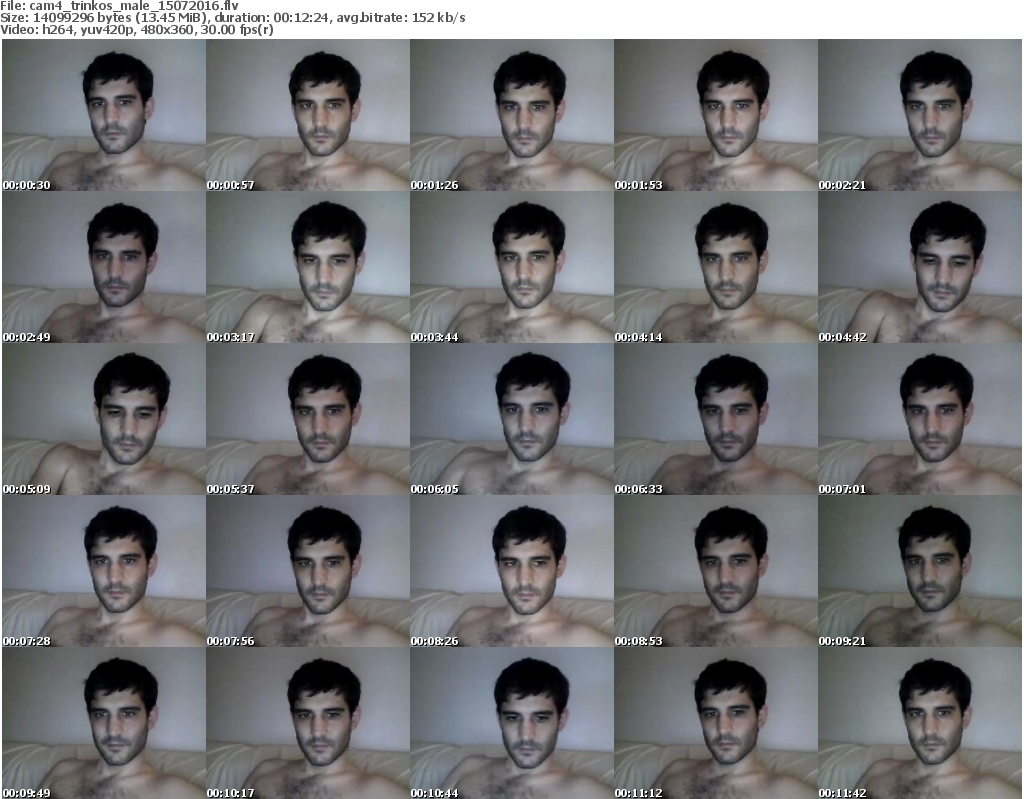The image size is (1024, 799).
Task: Select the thumbnail stamped 00:00:30
Action: (104, 115)
